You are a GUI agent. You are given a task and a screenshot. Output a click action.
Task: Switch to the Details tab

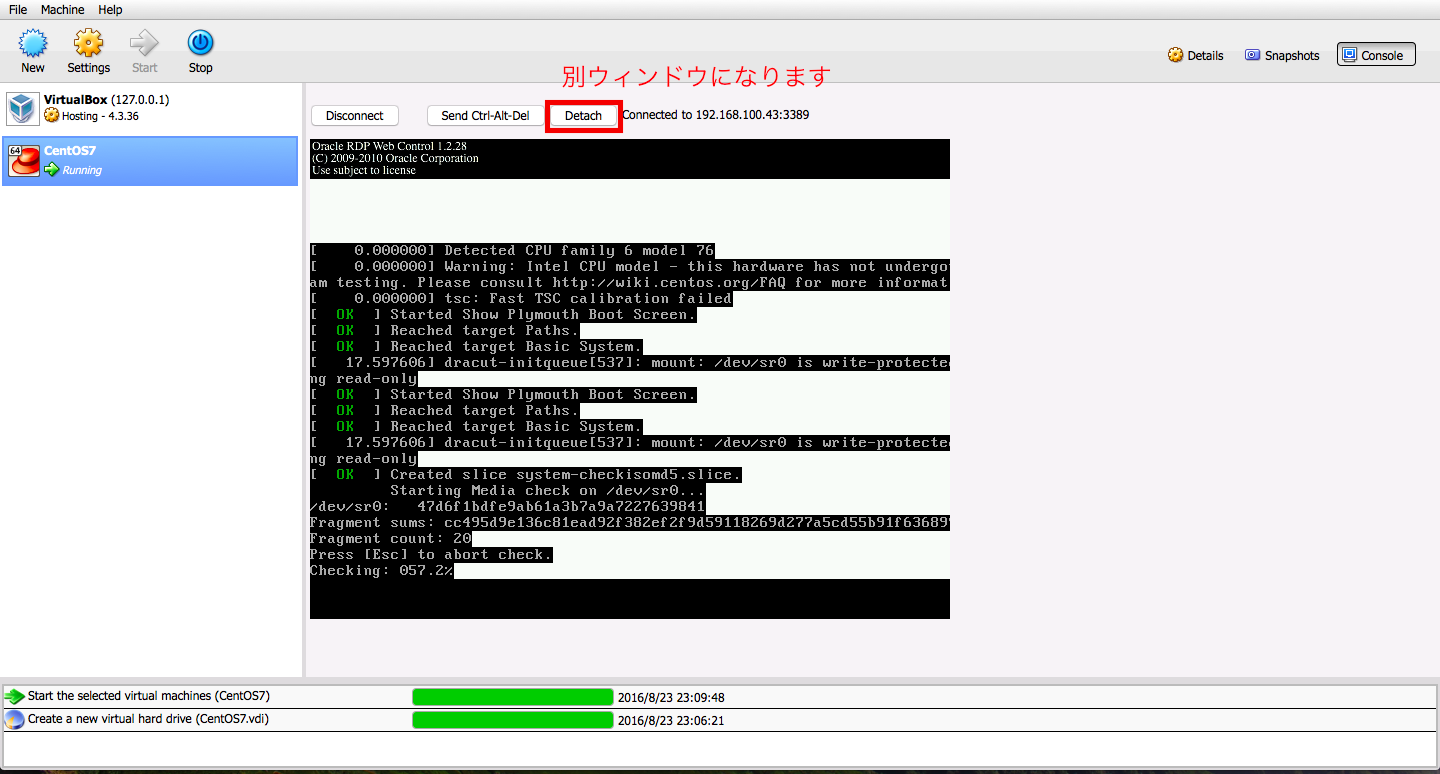pyautogui.click(x=1196, y=55)
